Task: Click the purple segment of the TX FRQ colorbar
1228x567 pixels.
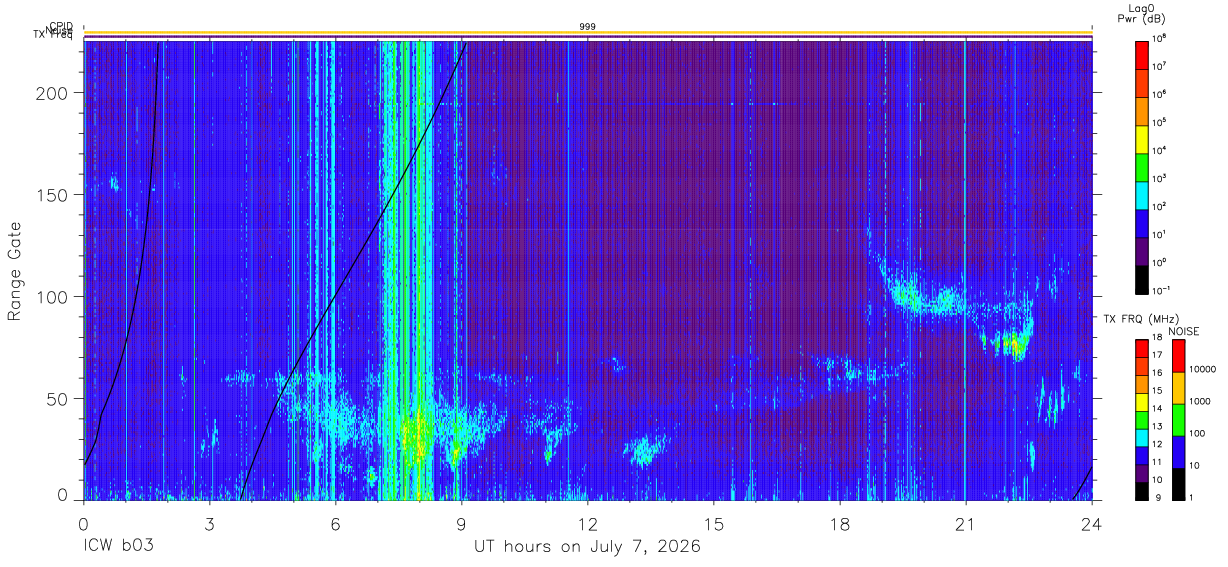Action: [1141, 473]
